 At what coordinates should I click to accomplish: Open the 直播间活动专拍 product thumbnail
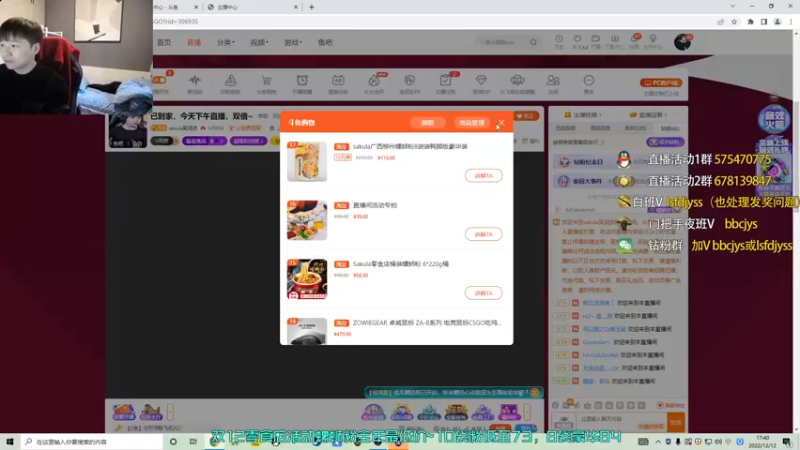pos(307,220)
